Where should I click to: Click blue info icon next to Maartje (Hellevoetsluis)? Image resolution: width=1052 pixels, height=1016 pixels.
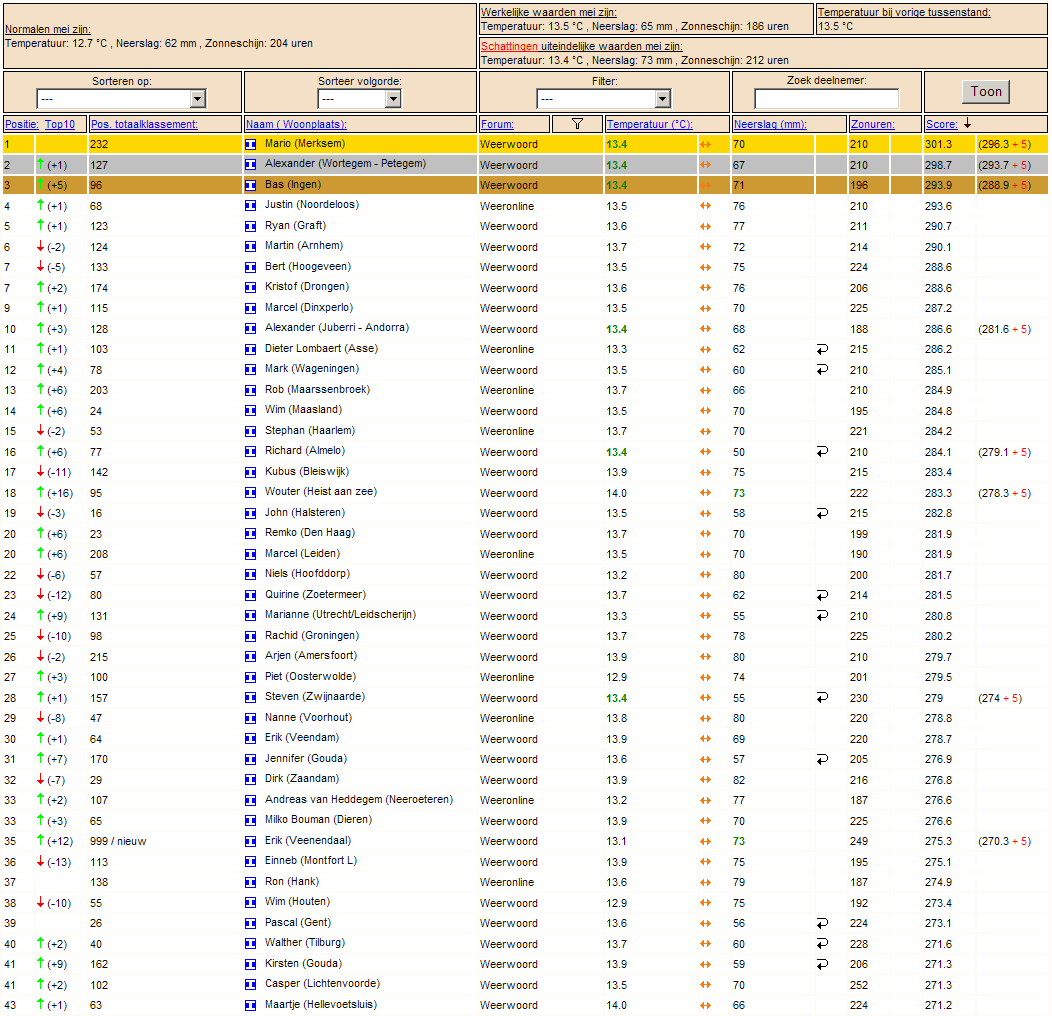click(250, 1005)
